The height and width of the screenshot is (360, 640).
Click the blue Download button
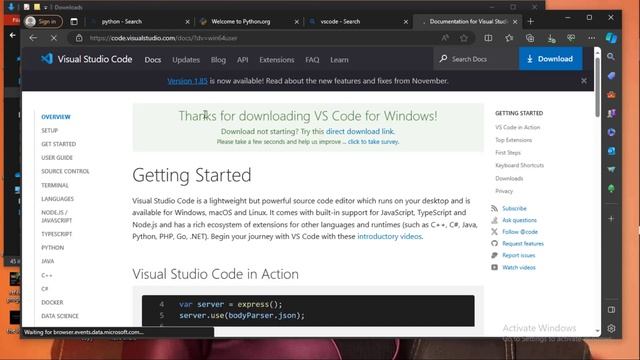[x=550, y=59]
